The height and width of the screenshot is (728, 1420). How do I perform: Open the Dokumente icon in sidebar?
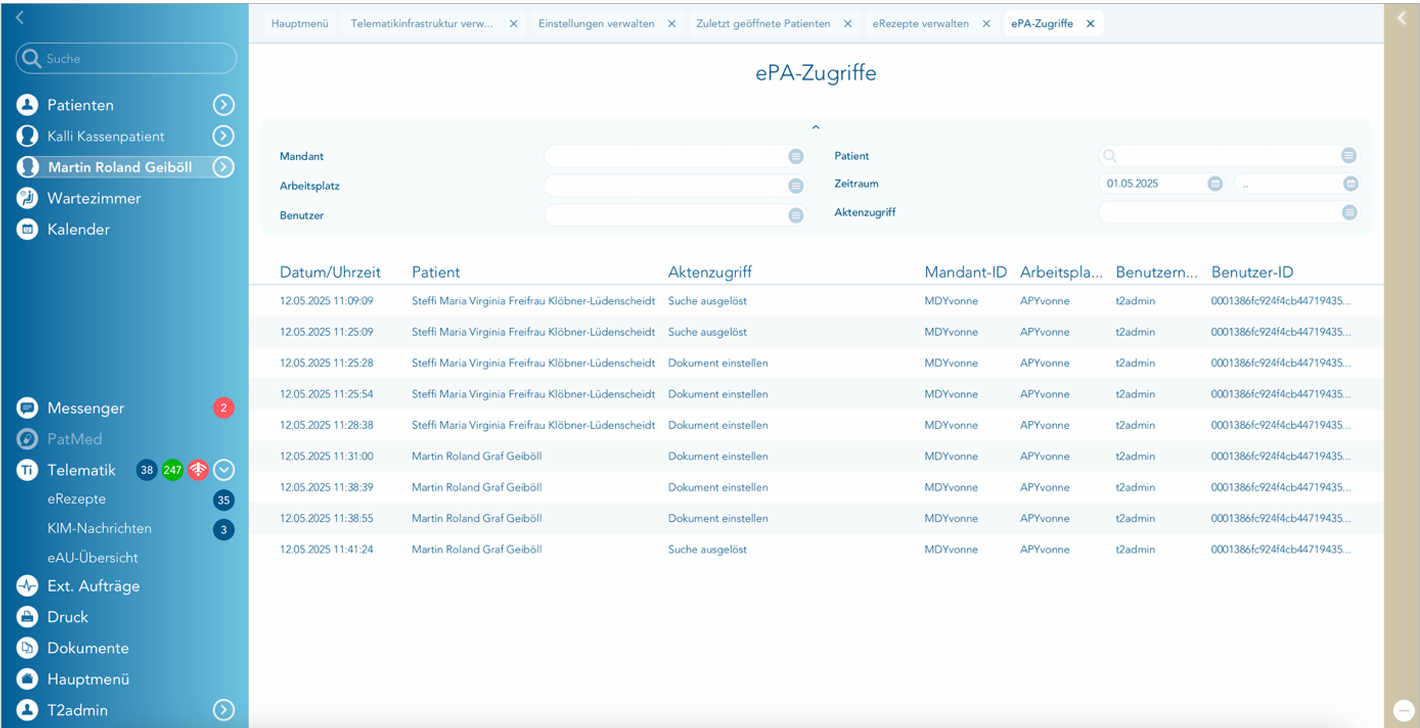pyautogui.click(x=27, y=648)
